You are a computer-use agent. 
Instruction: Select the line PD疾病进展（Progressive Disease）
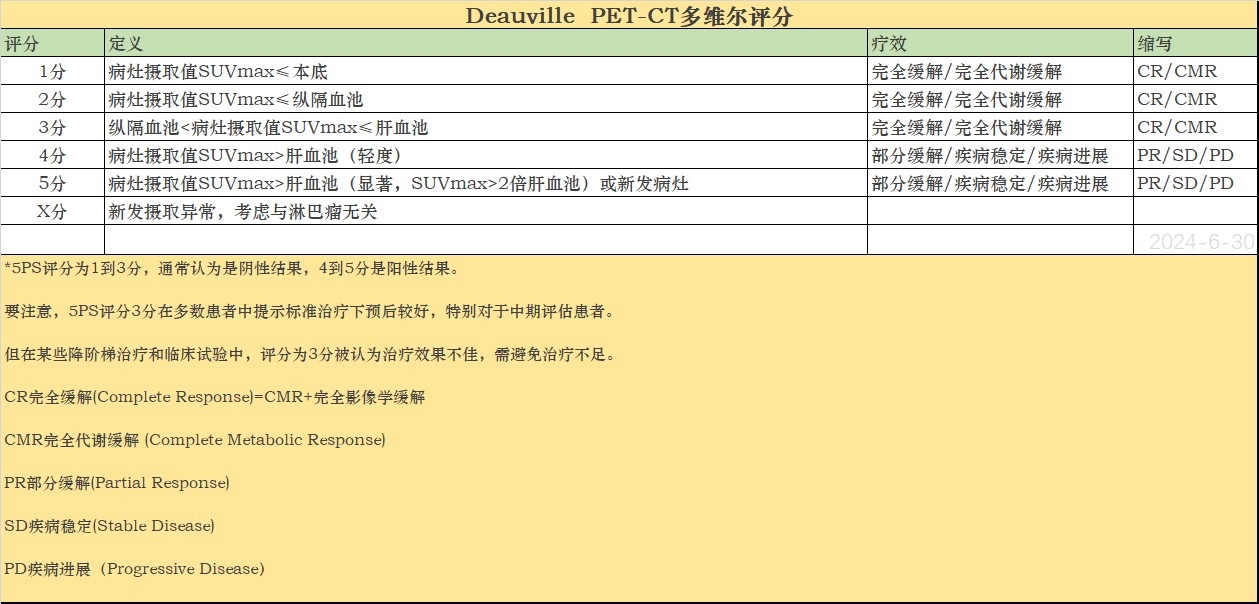(135, 569)
